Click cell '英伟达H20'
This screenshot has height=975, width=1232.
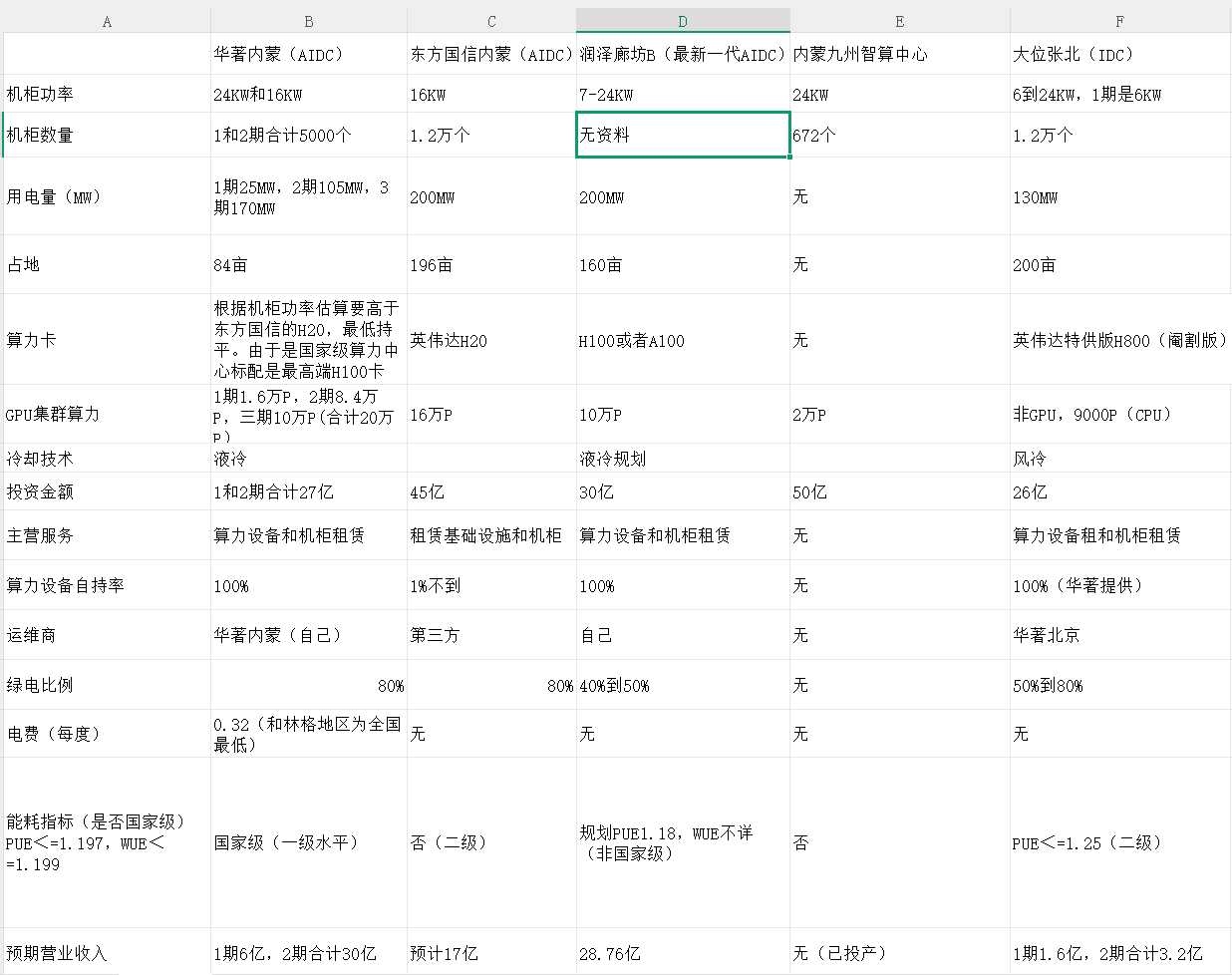pos(491,340)
